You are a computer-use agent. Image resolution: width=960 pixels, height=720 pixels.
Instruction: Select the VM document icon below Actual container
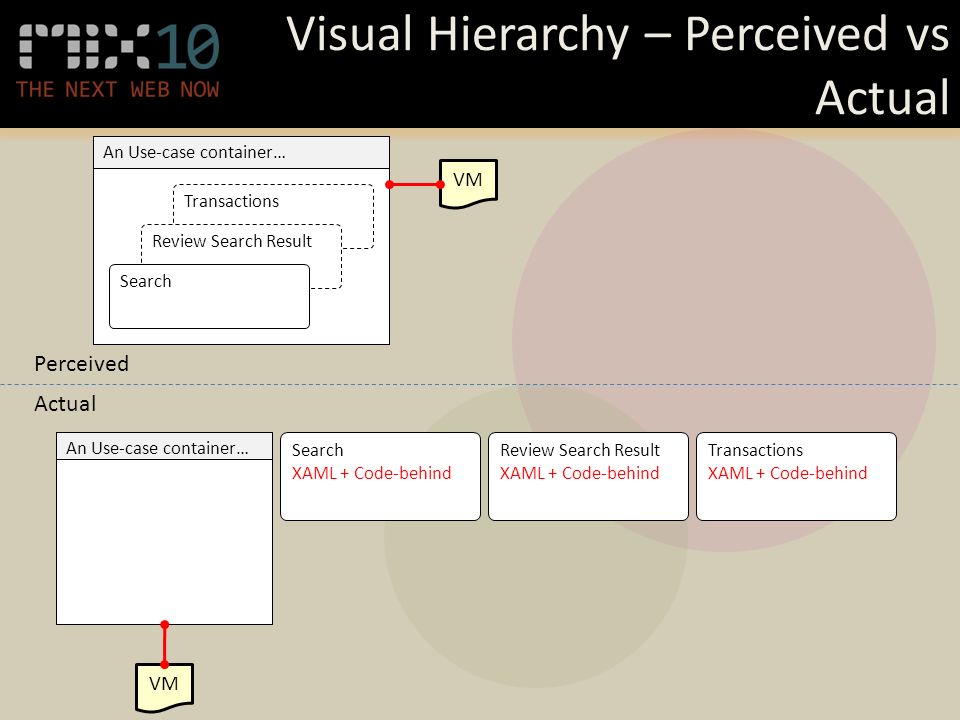tap(164, 688)
